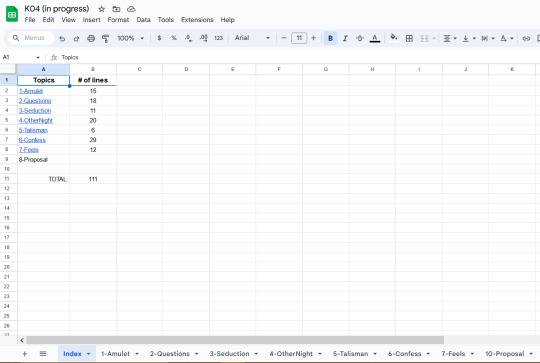The height and width of the screenshot is (363, 540).
Task: Follow the 3-Seduction link
Action: [x=35, y=111]
